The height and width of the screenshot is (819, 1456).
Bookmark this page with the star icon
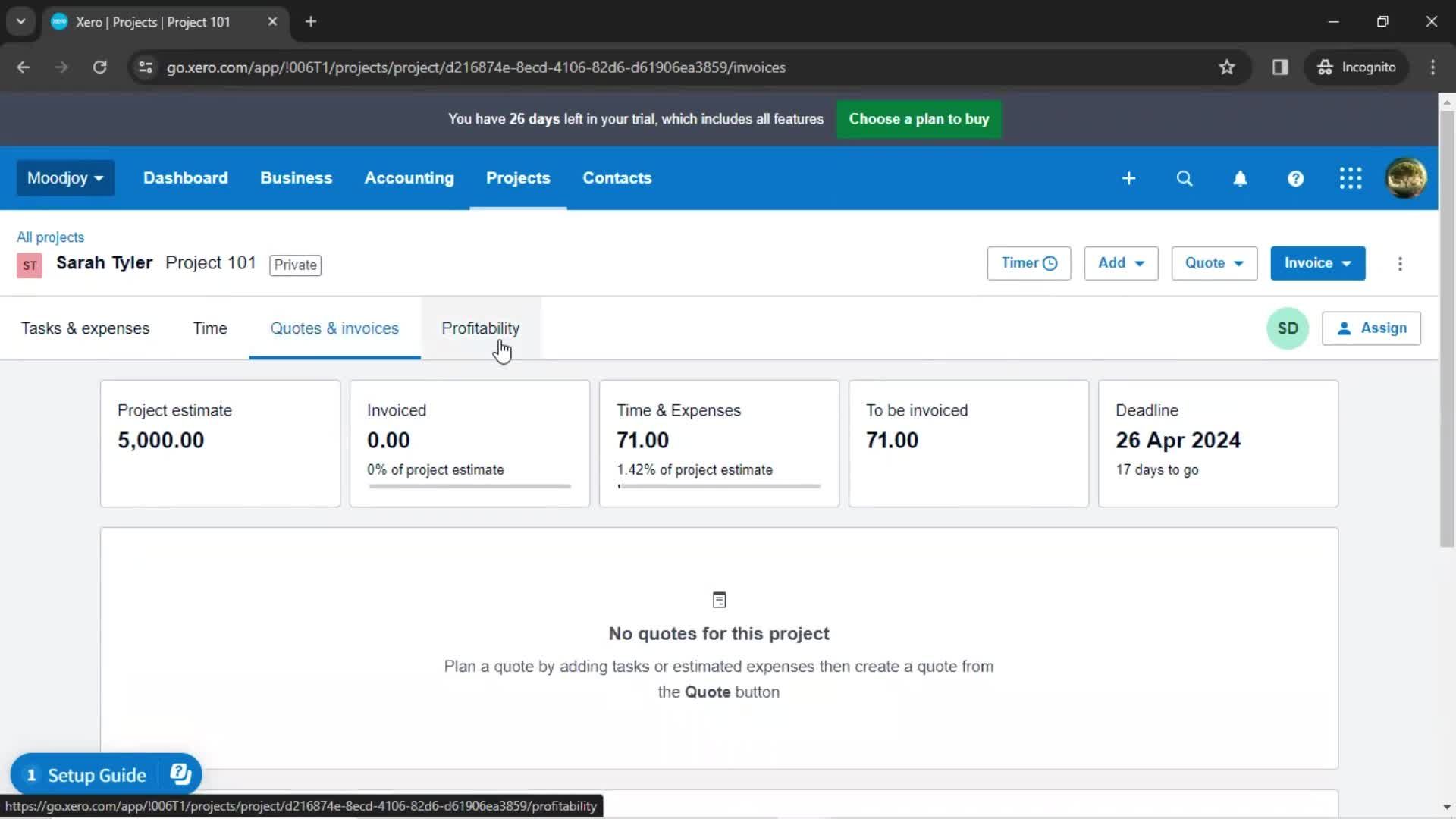(x=1226, y=67)
